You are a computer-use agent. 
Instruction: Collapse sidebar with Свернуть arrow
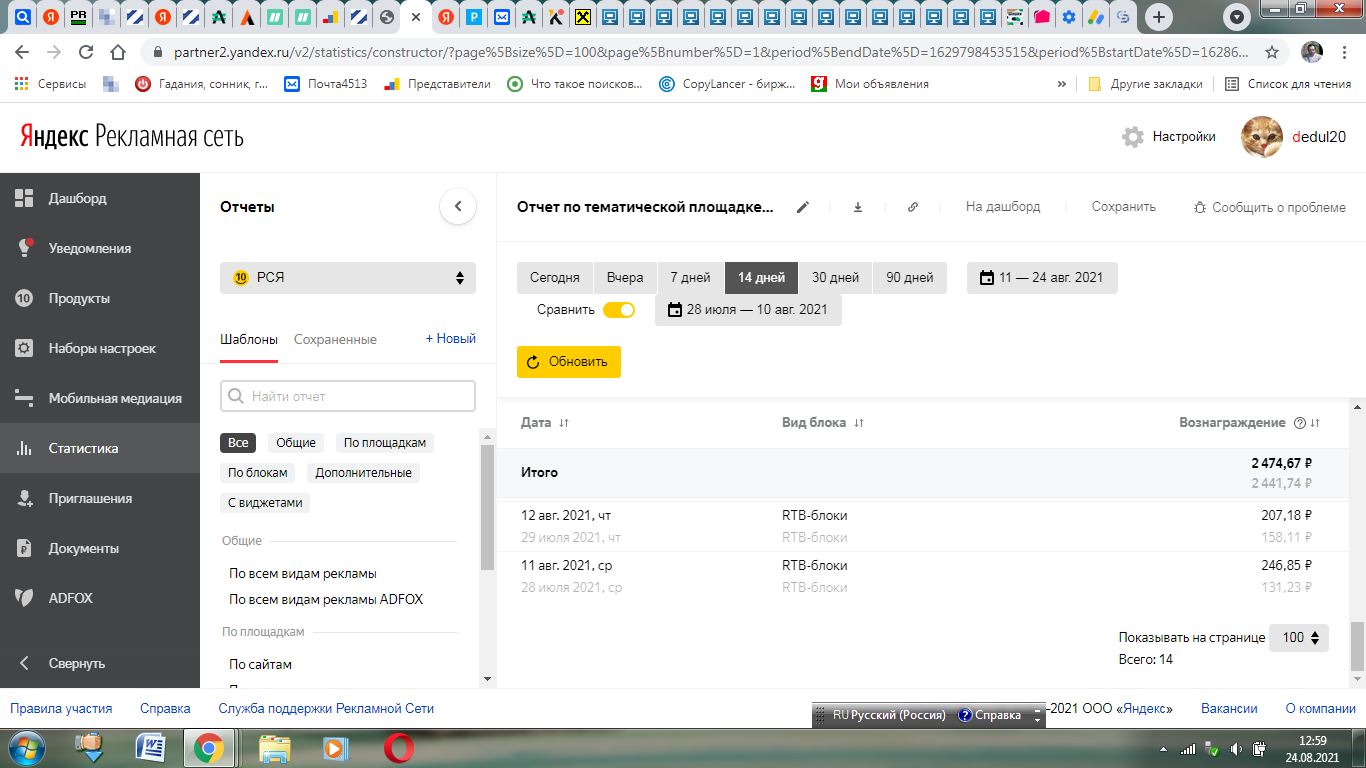(25, 663)
